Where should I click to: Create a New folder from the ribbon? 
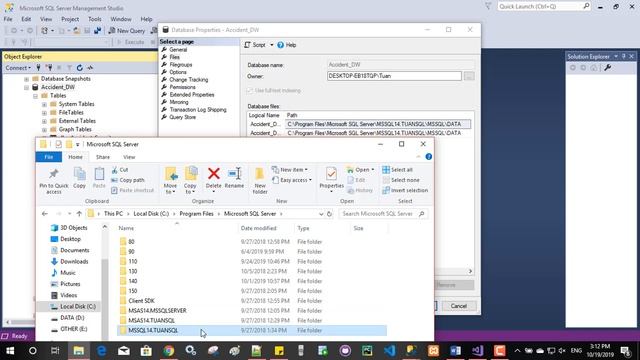click(260, 181)
